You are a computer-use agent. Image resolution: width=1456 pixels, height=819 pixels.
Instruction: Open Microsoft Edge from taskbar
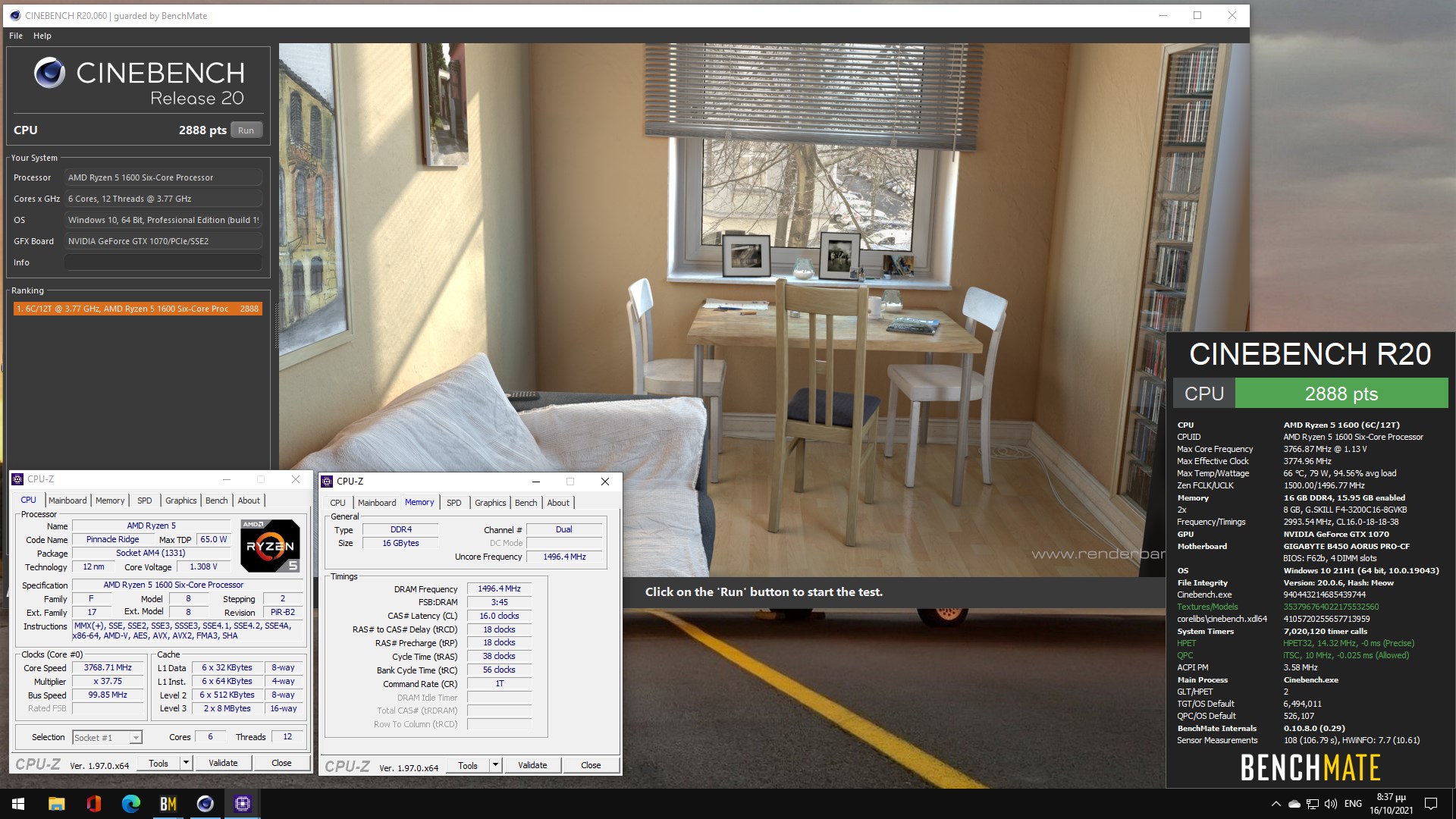pyautogui.click(x=130, y=804)
